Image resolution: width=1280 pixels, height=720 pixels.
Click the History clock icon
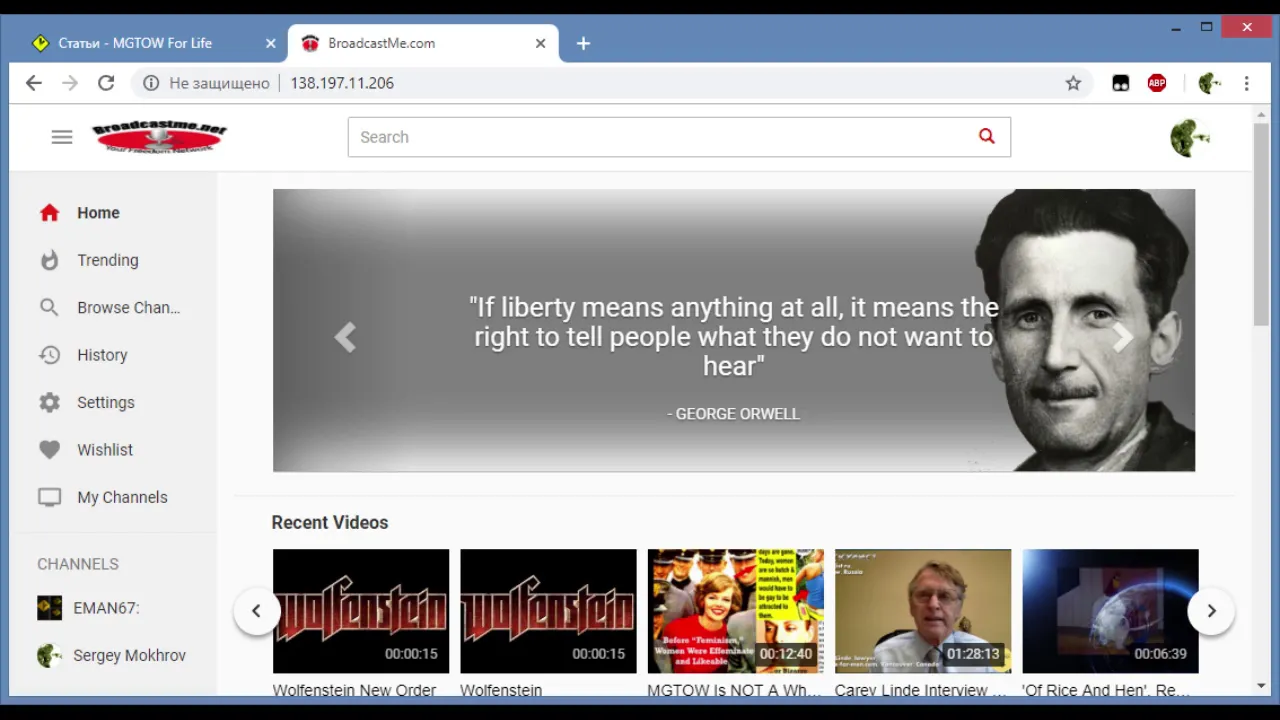tap(50, 355)
